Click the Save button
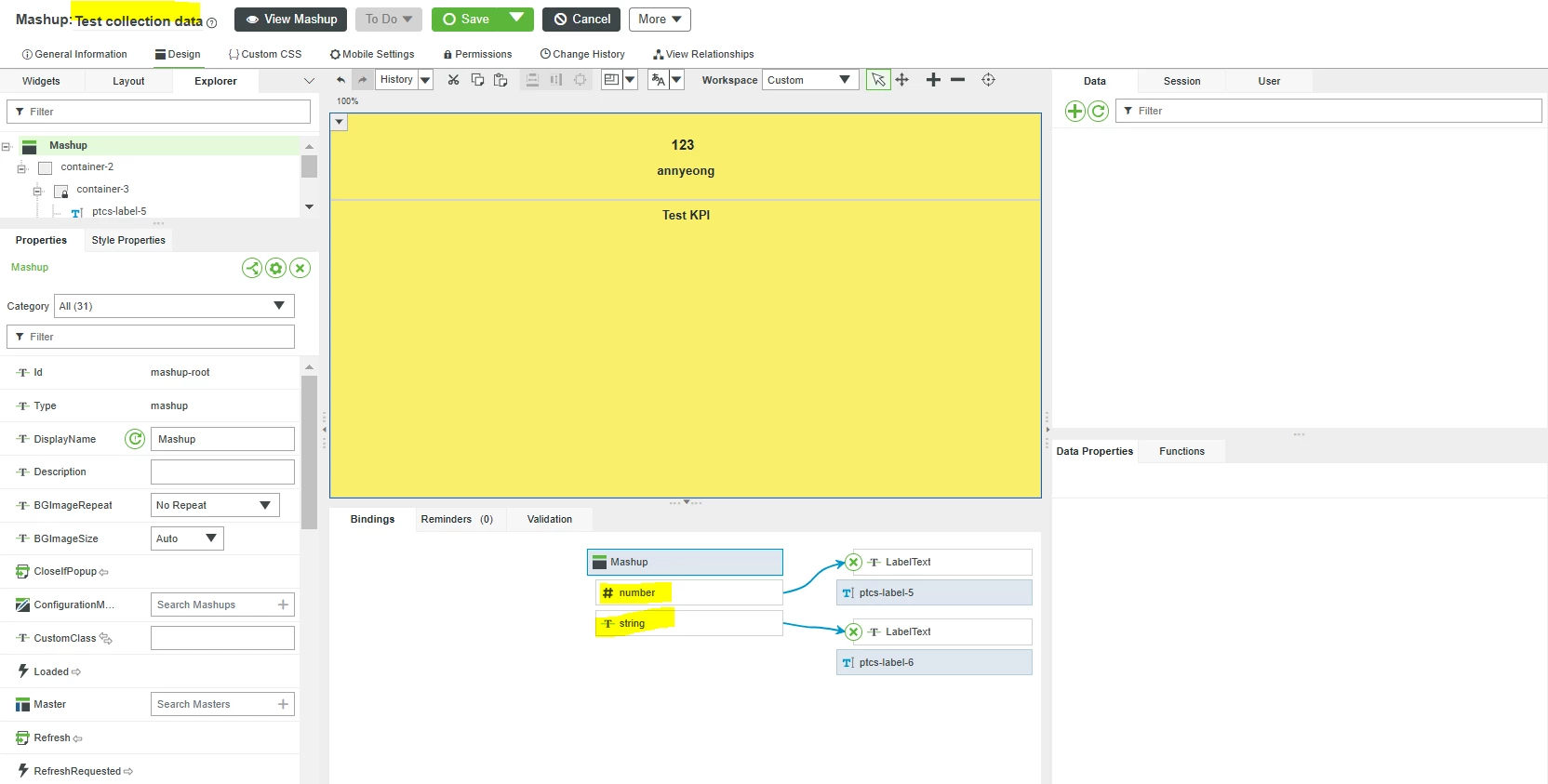 pos(467,20)
